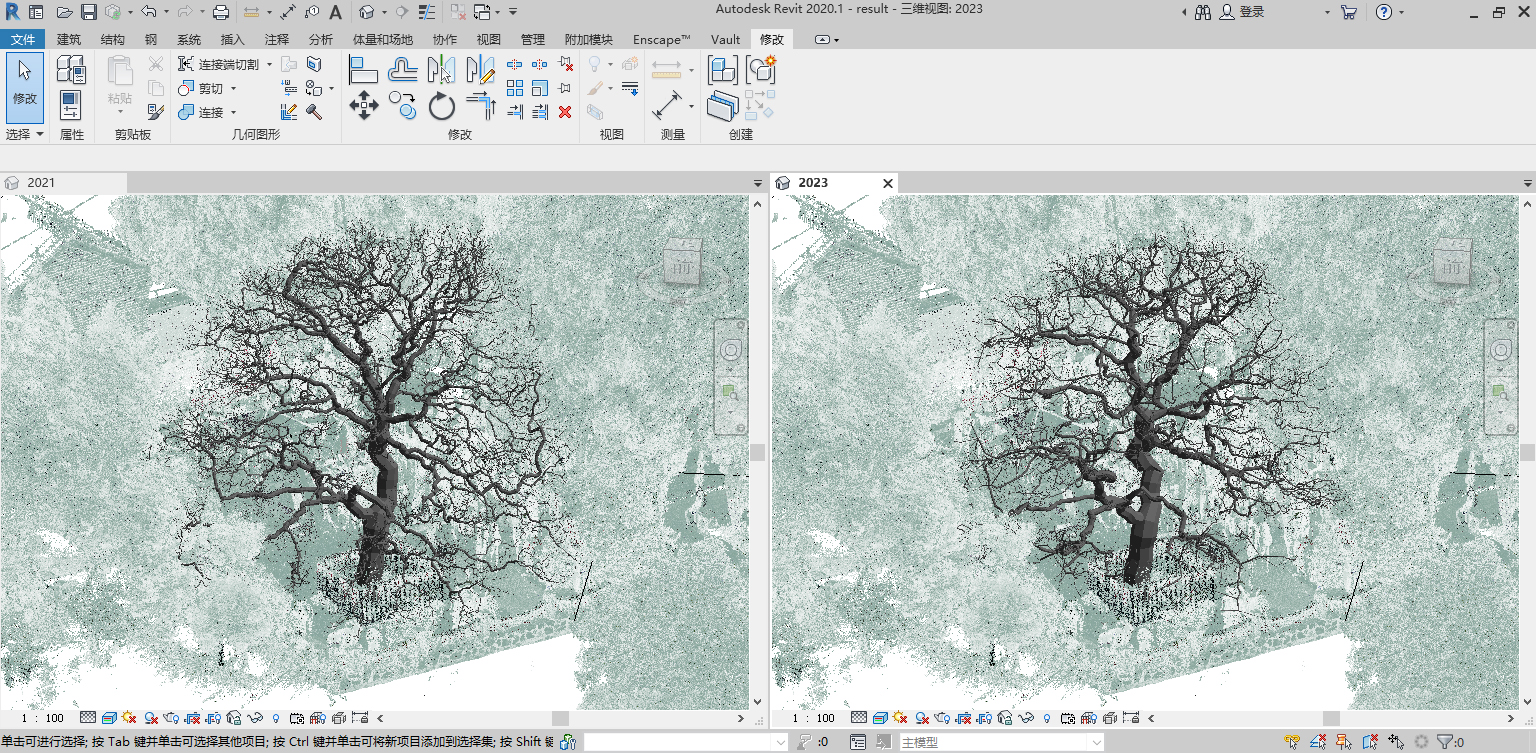Open the view list dropdown of 2021 pane
This screenshot has width=1536, height=753.
coord(758,184)
